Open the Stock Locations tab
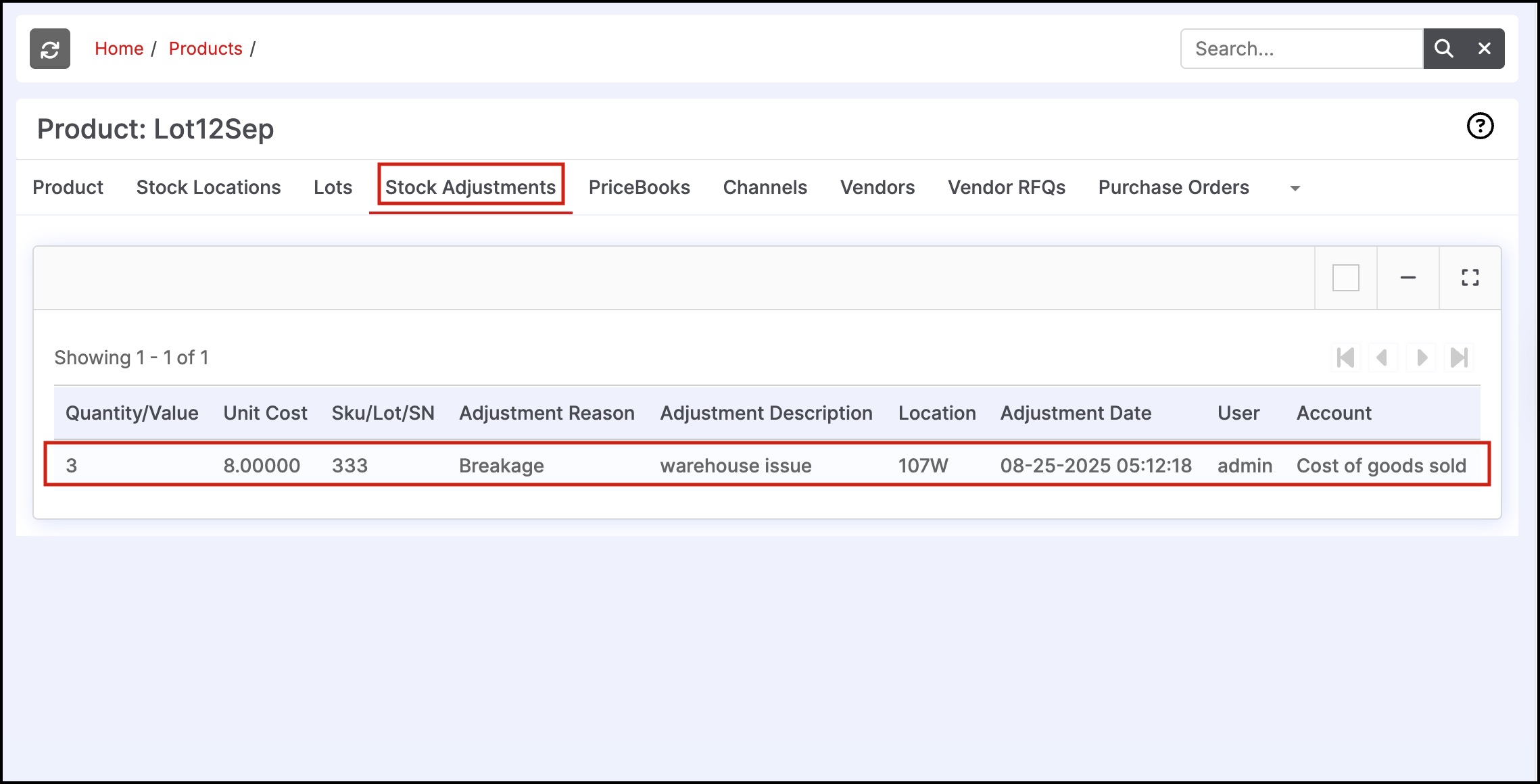 pos(208,187)
